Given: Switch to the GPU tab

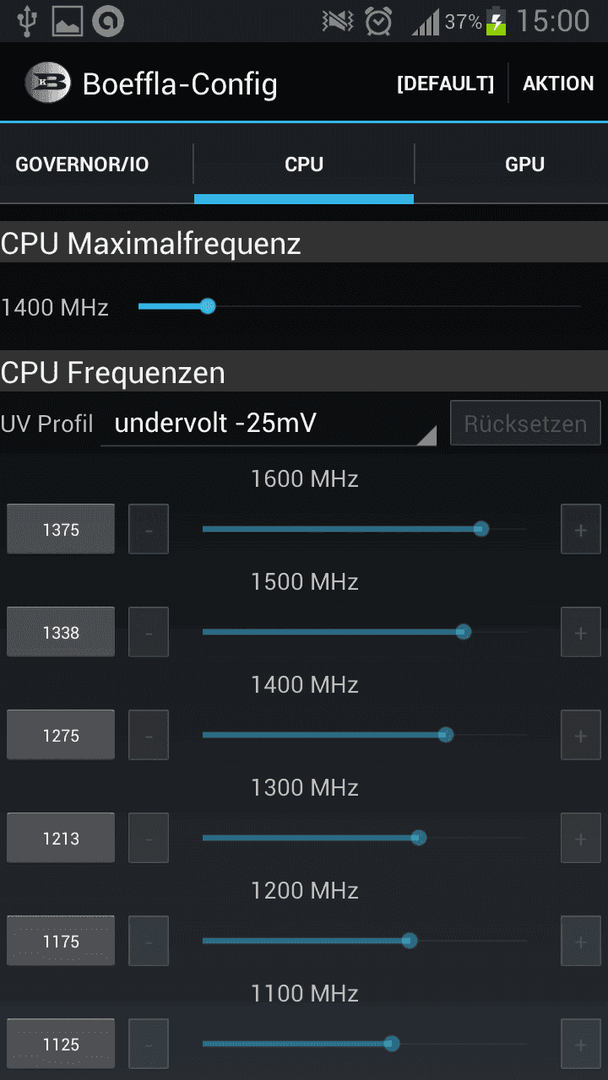Looking at the screenshot, I should (x=525, y=164).
